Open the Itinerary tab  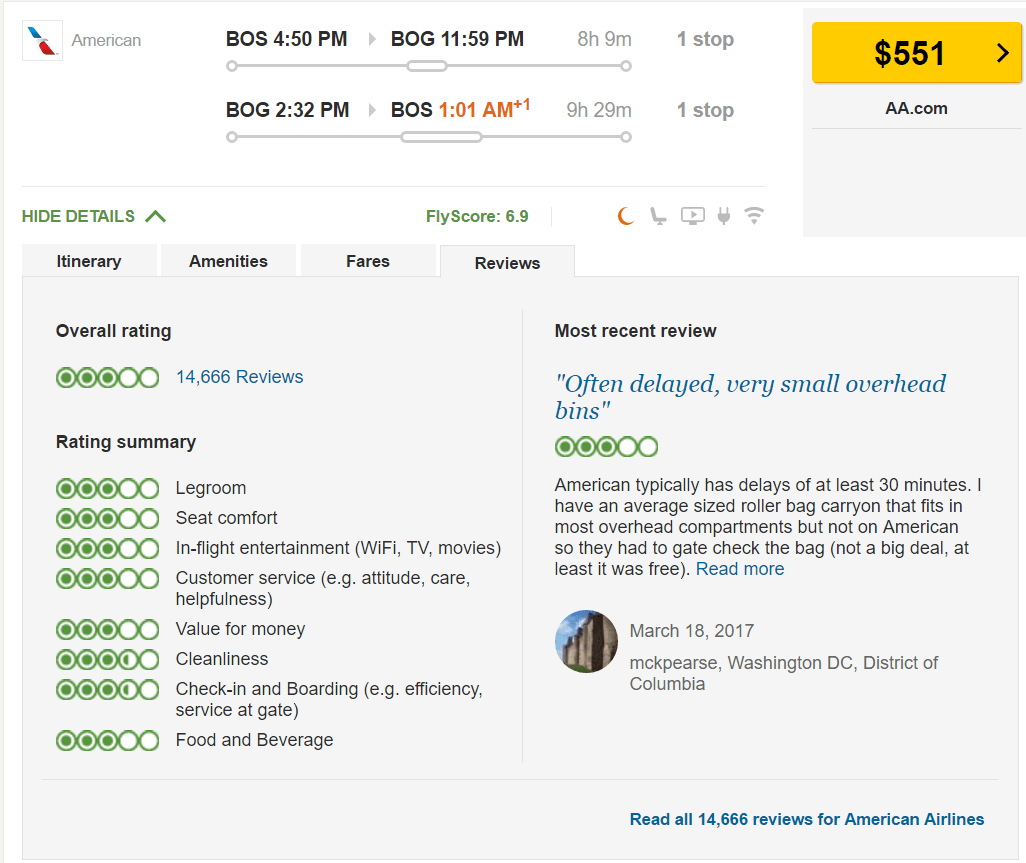click(x=89, y=261)
